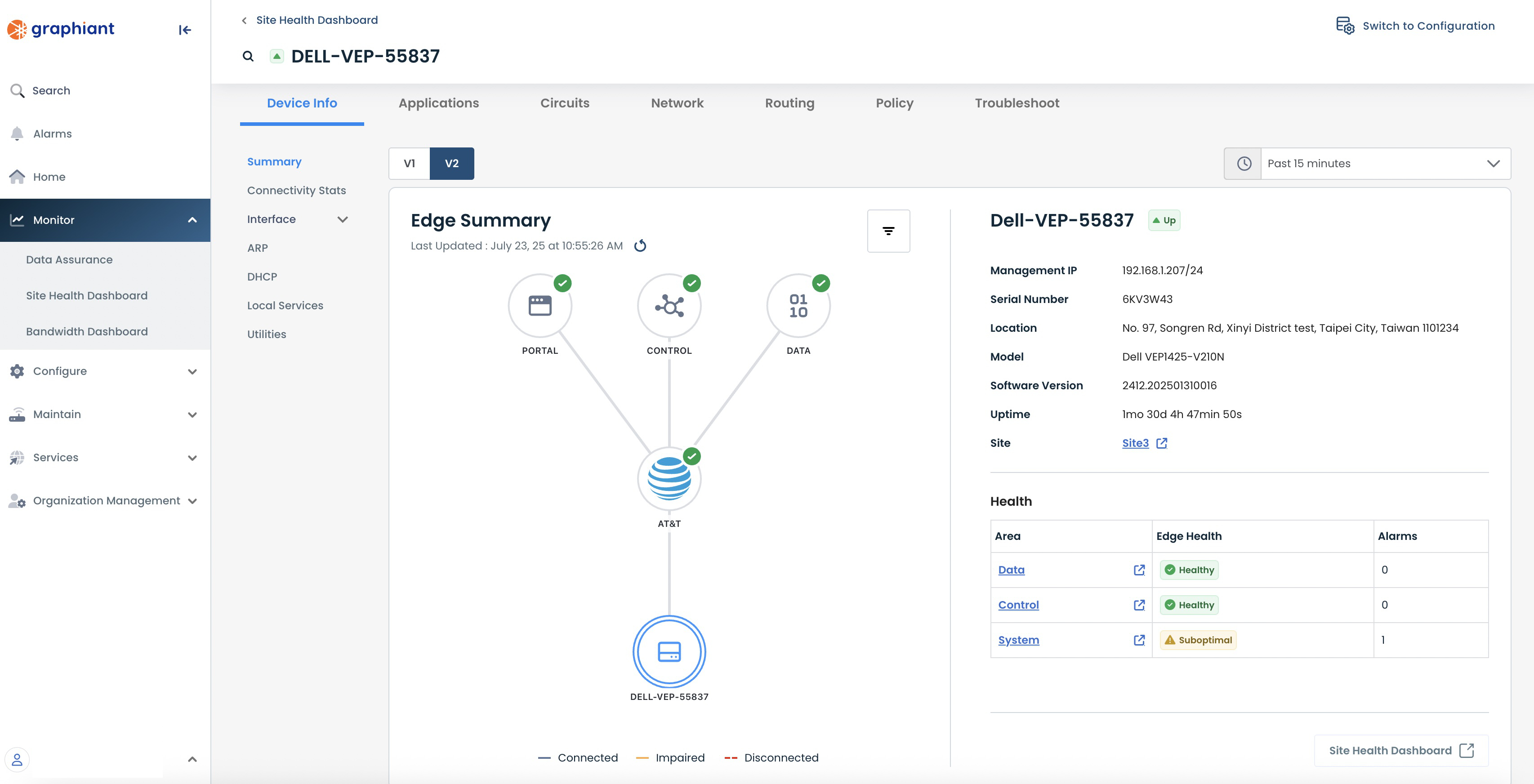
Task: Collapse the sidebar with the arrow icon
Action: click(x=185, y=30)
